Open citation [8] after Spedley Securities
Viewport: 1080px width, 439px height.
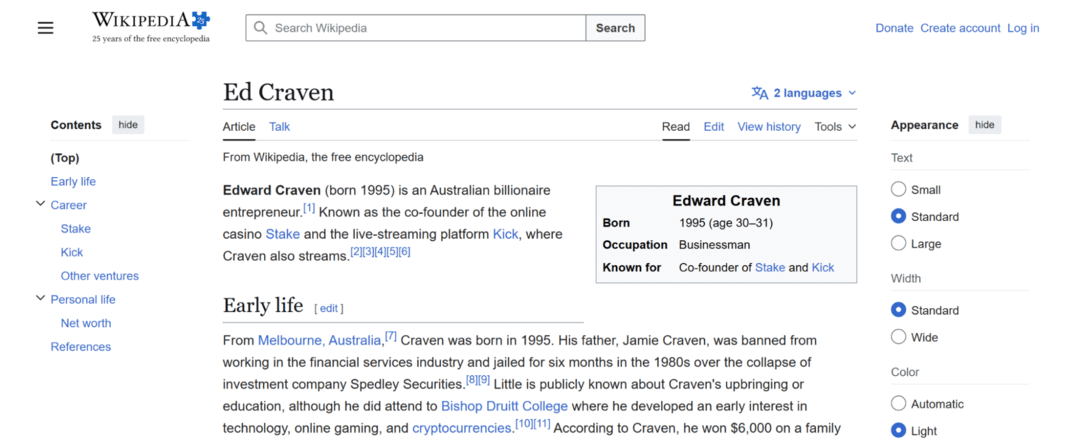point(472,380)
